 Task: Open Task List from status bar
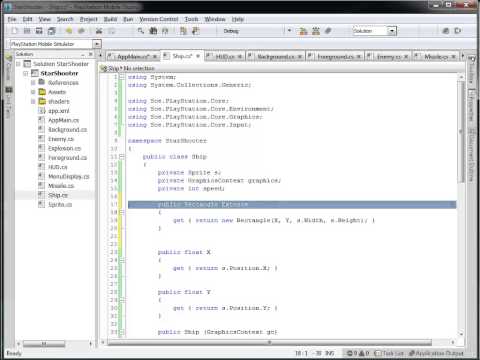coord(389,353)
